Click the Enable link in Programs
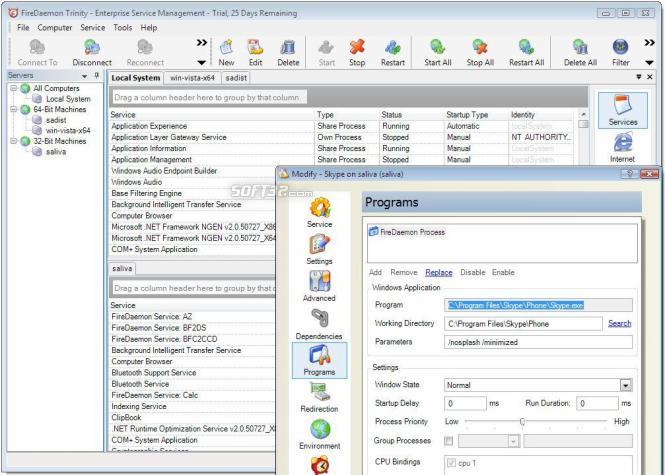Screen dimensions: 665x475 503,272
